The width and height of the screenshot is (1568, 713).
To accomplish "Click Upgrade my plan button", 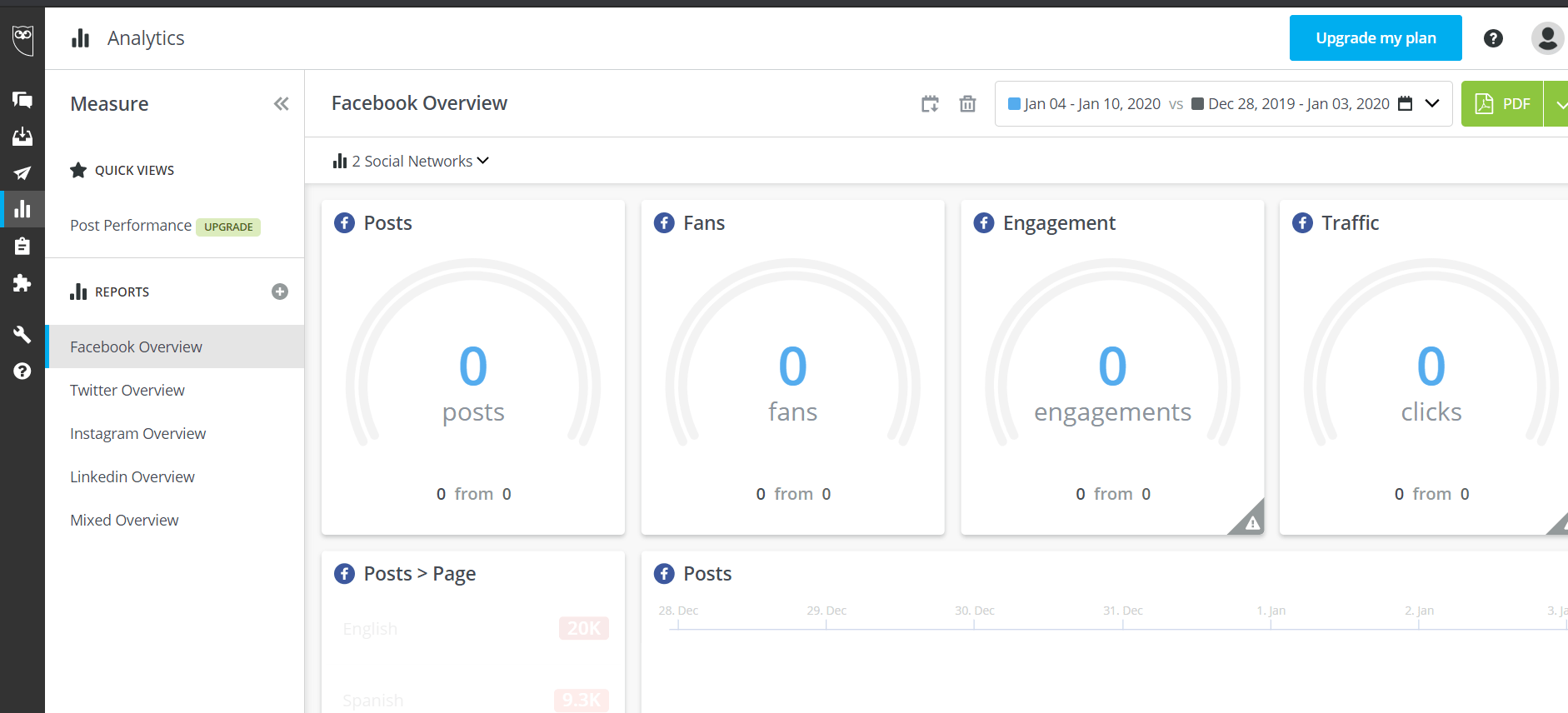I will pyautogui.click(x=1376, y=38).
